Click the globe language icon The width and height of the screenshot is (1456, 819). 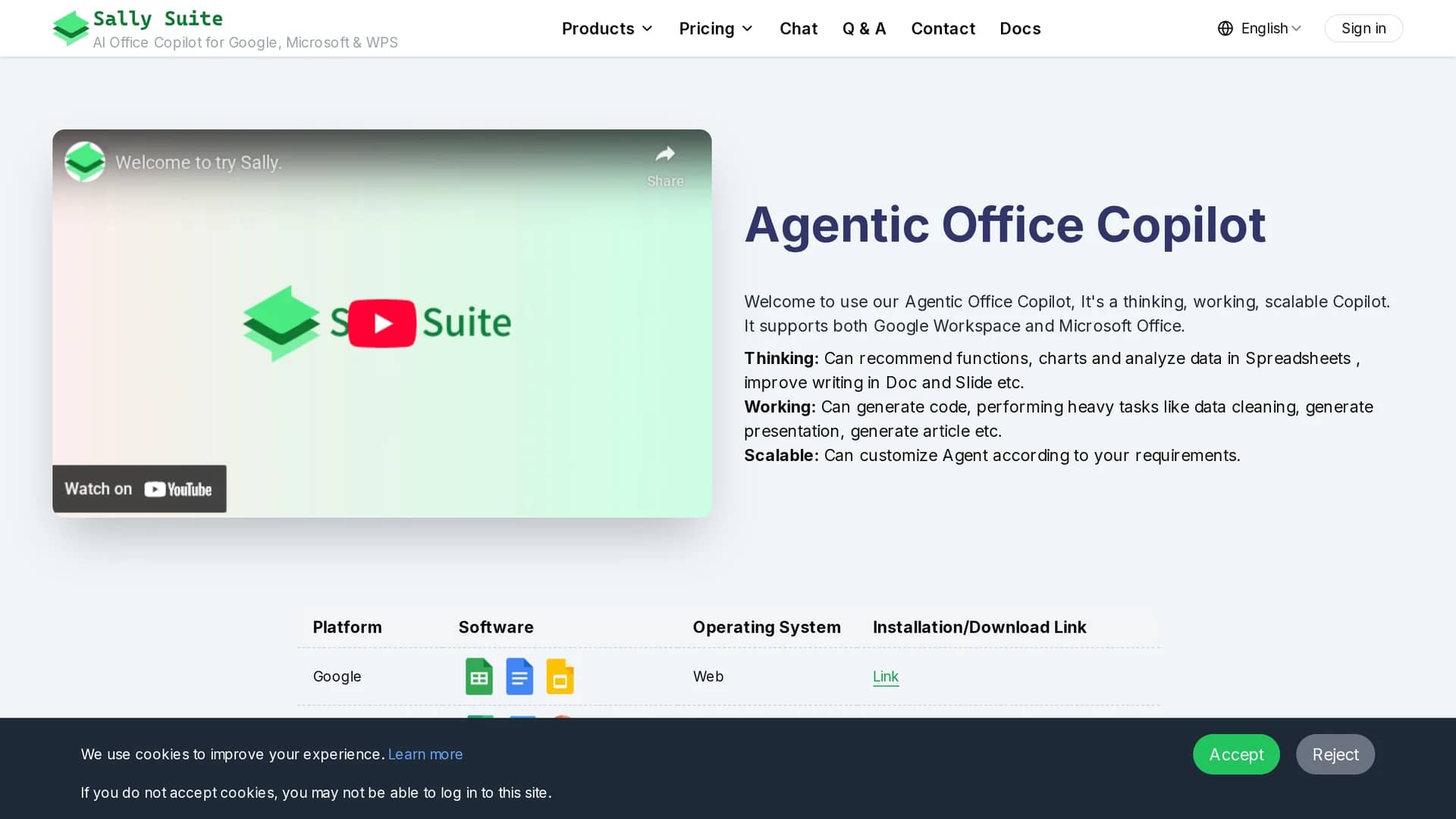point(1225,29)
